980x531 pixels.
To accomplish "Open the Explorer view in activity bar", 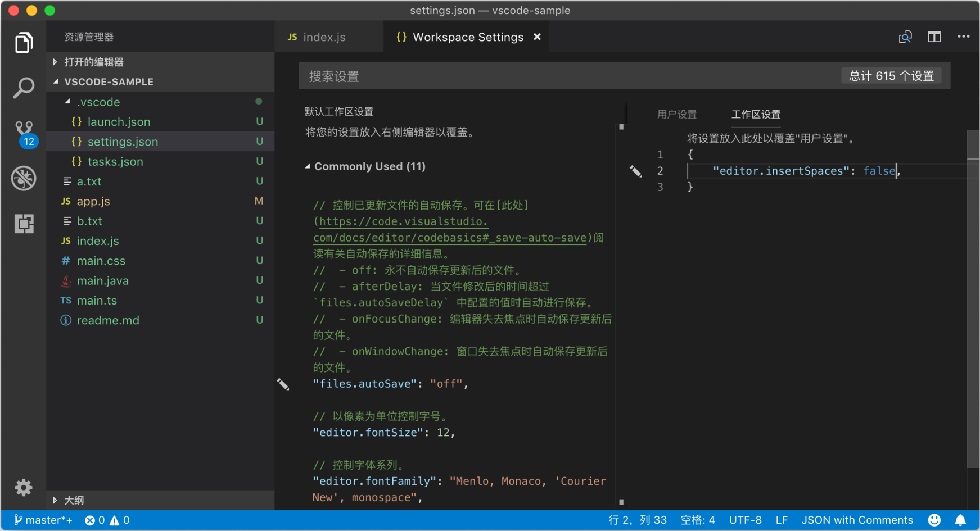I will pos(24,42).
